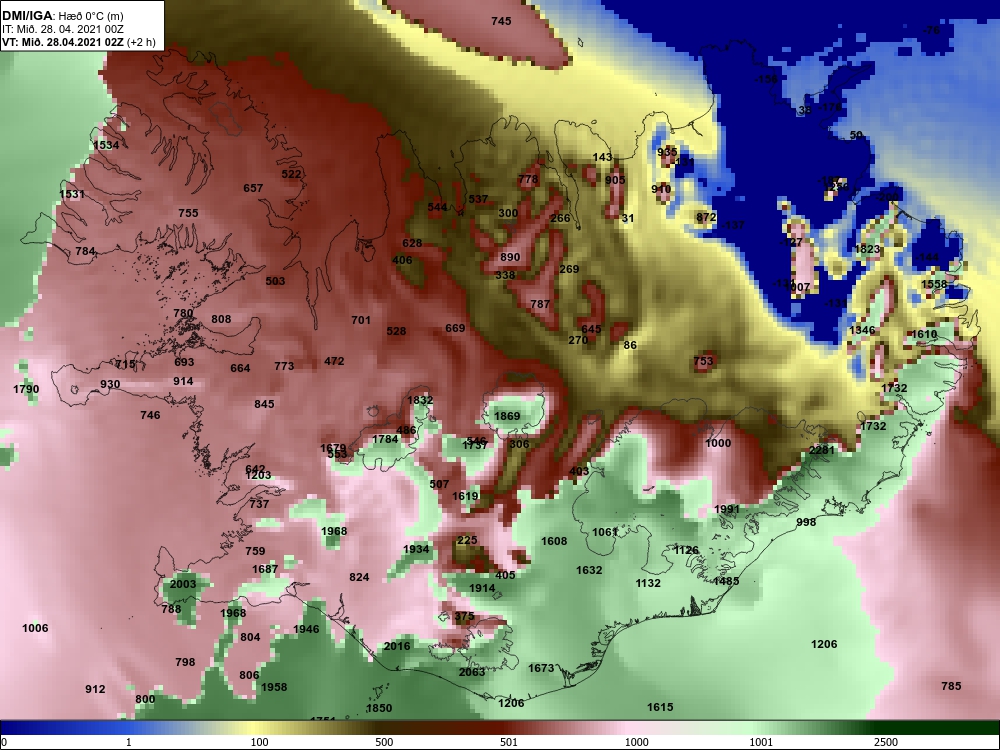Click the map value 1061
This screenshot has height=750, width=1000.
pos(605,532)
